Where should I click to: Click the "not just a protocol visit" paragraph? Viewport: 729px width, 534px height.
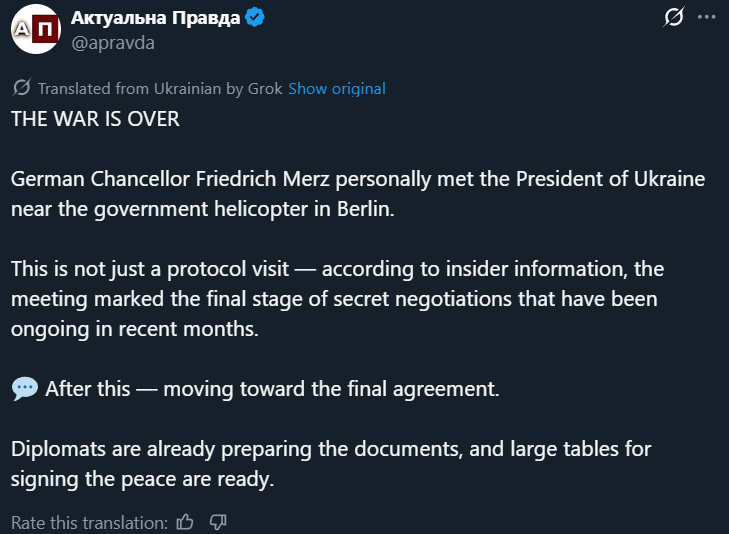pos(337,299)
